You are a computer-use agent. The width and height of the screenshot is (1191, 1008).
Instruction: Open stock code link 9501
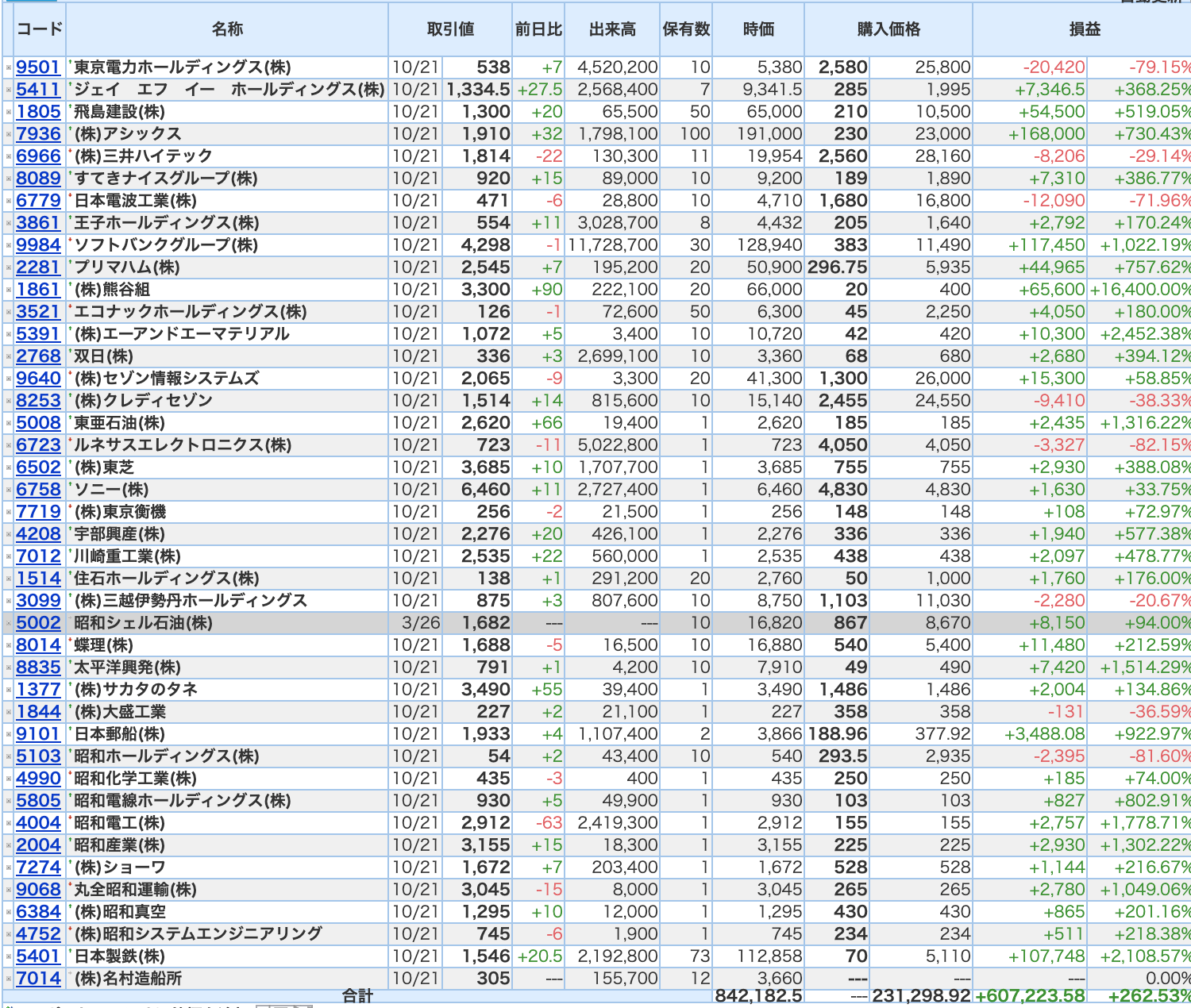tap(38, 67)
